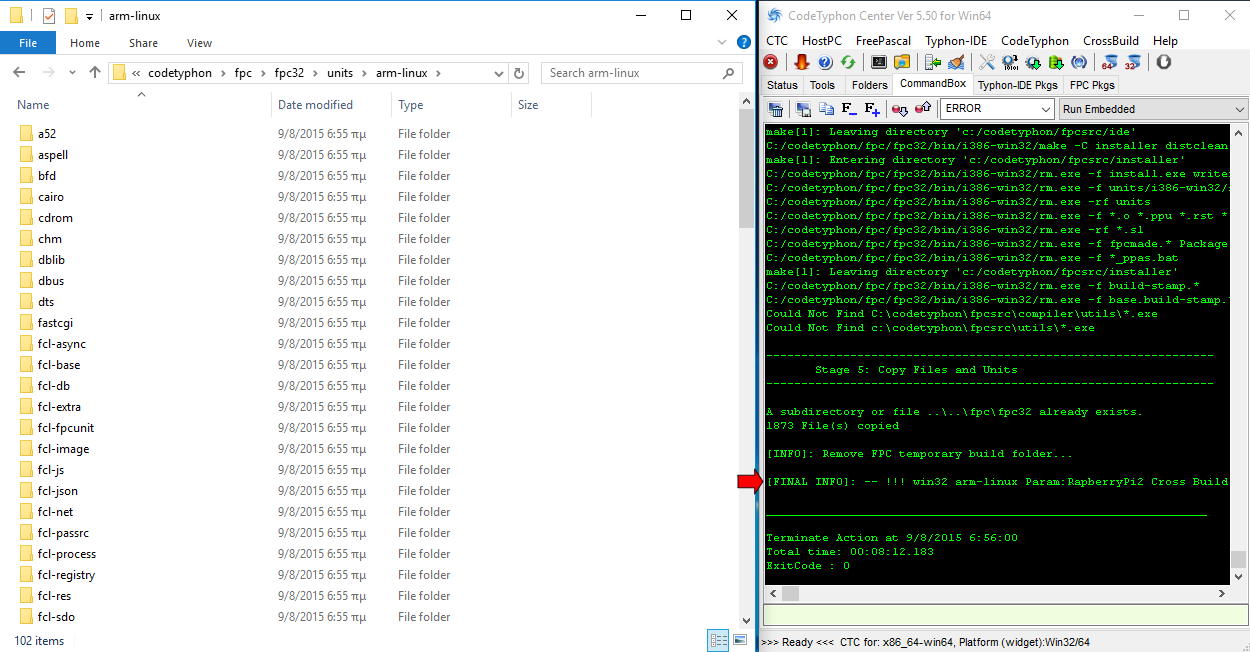Show hidden breadcrumb path with double chevron
The width and height of the screenshot is (1250, 652).
click(x=136, y=73)
